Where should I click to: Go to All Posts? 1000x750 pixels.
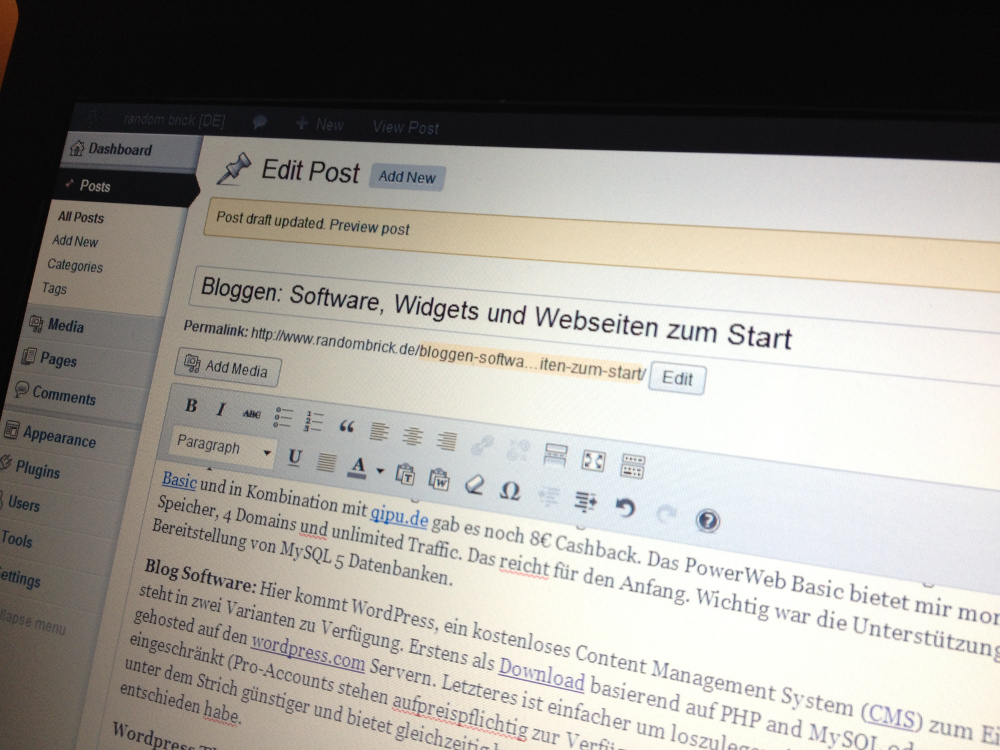[x=81, y=217]
